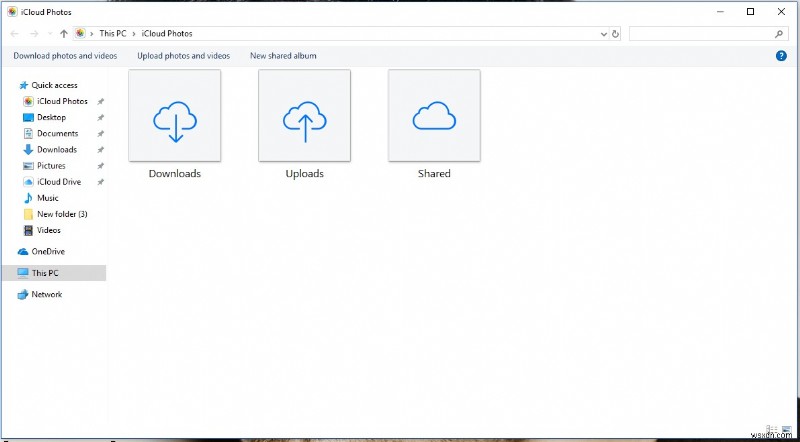Click the Quick access star icon
The height and width of the screenshot is (442, 800).
click(x=23, y=85)
